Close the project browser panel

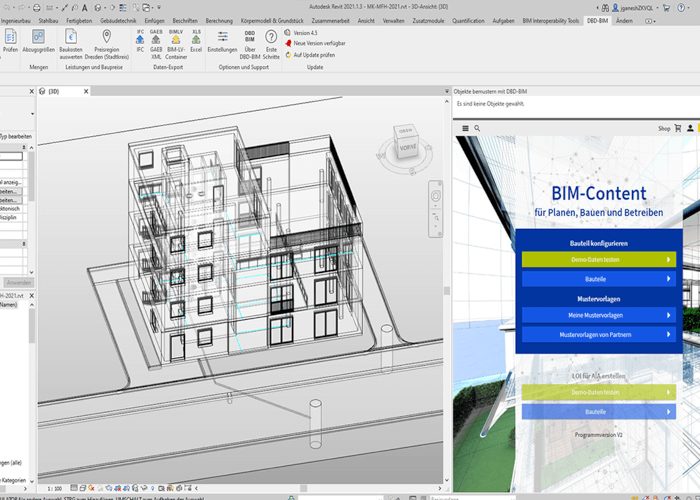click(x=31, y=296)
